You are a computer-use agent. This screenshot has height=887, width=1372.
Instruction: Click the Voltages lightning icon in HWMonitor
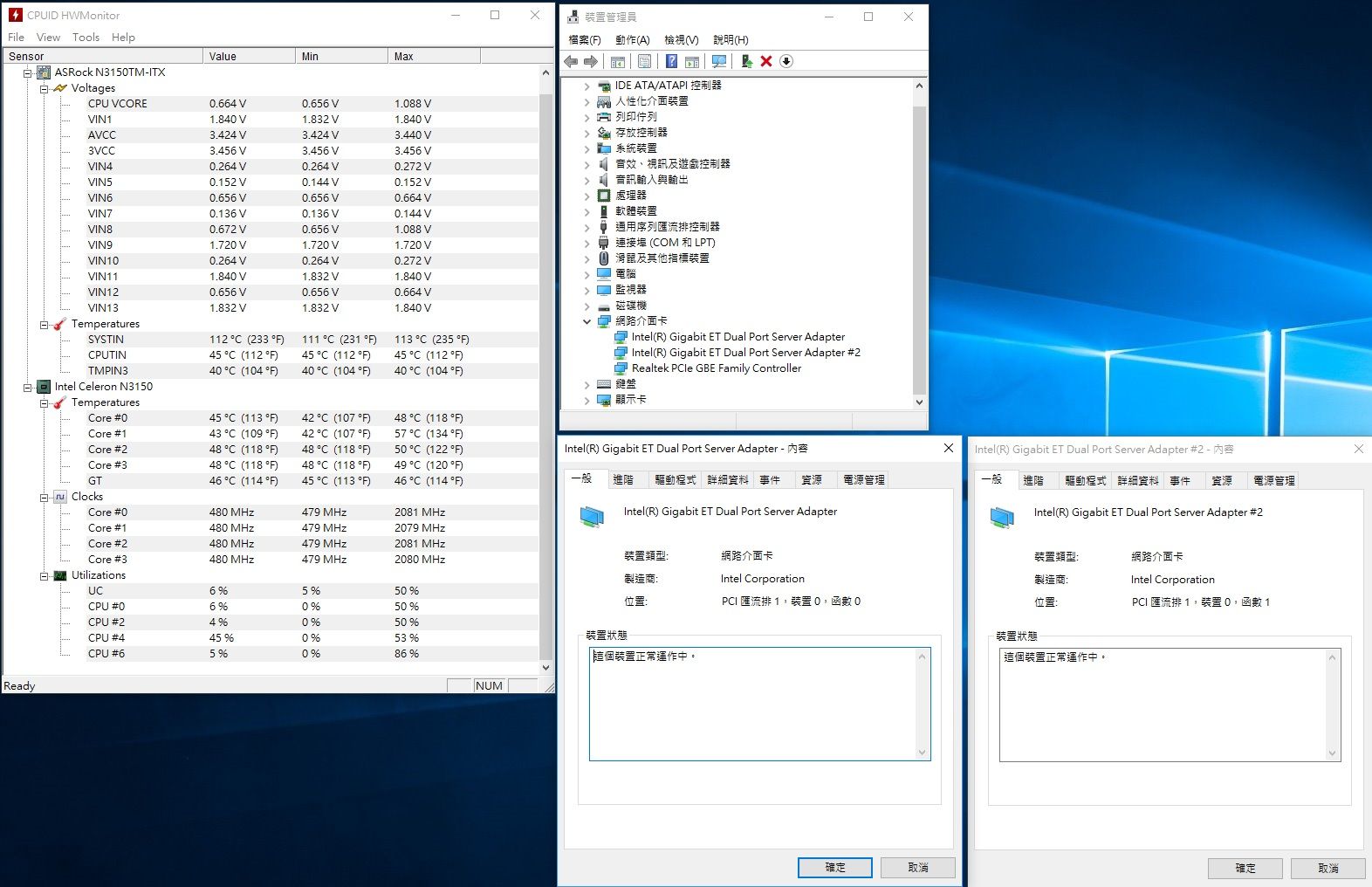60,88
